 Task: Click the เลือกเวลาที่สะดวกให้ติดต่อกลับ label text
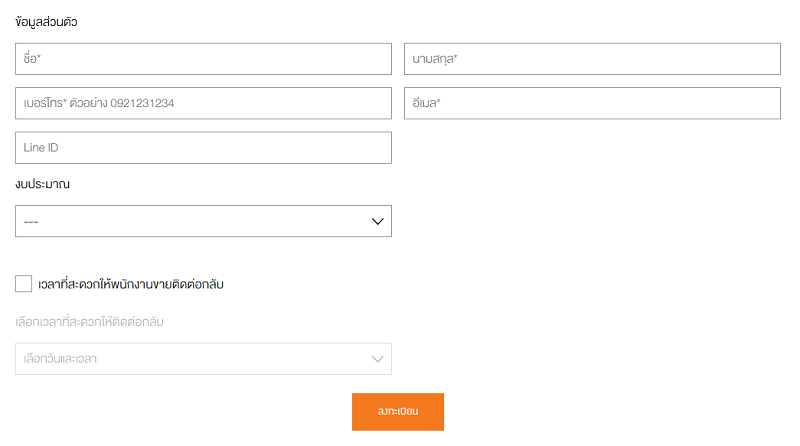pyautogui.click(x=89, y=322)
